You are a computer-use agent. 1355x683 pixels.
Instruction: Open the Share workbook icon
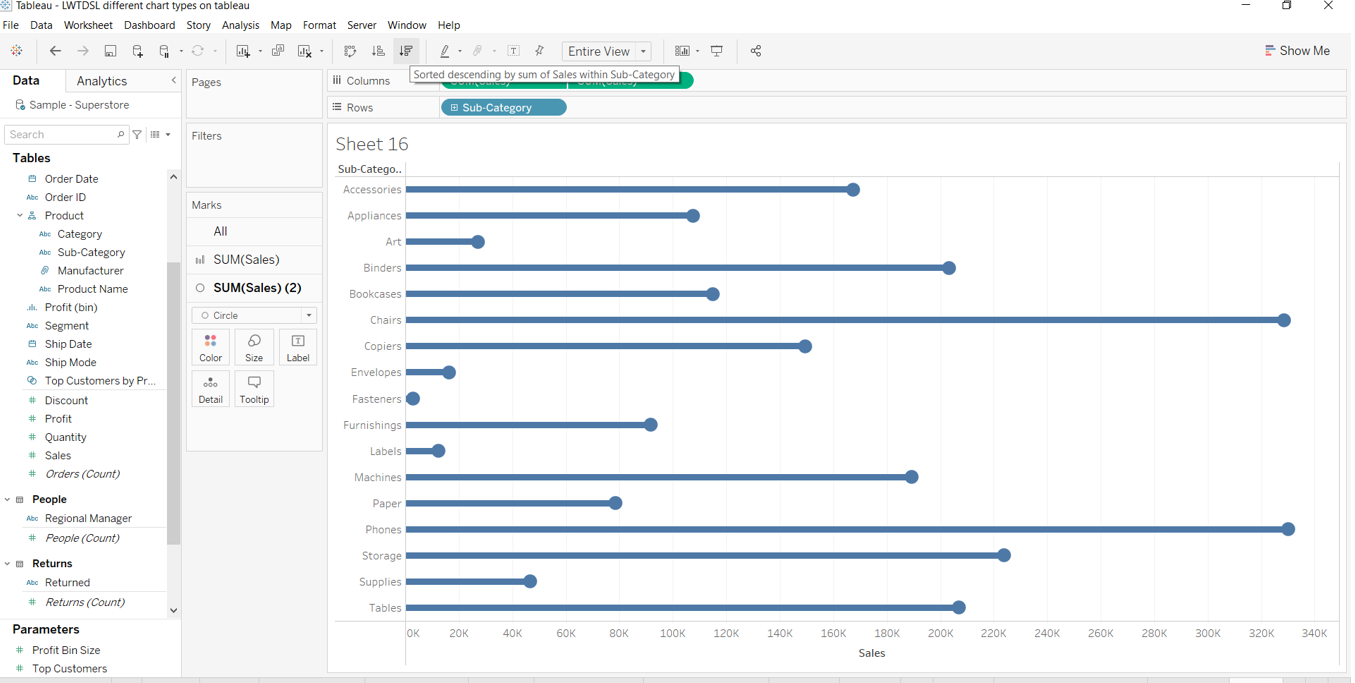point(756,51)
